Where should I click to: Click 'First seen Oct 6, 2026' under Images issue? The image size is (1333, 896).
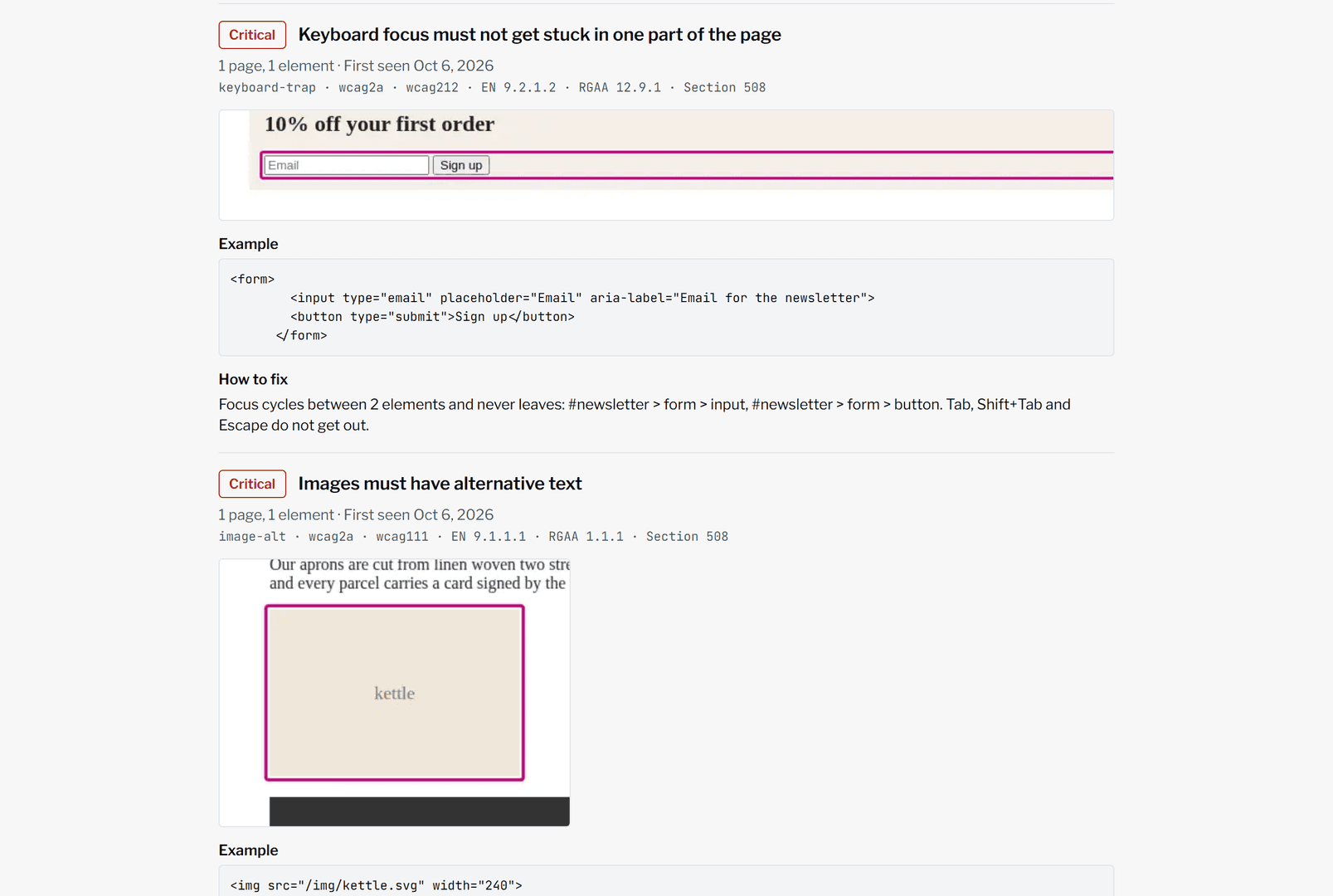tap(419, 514)
